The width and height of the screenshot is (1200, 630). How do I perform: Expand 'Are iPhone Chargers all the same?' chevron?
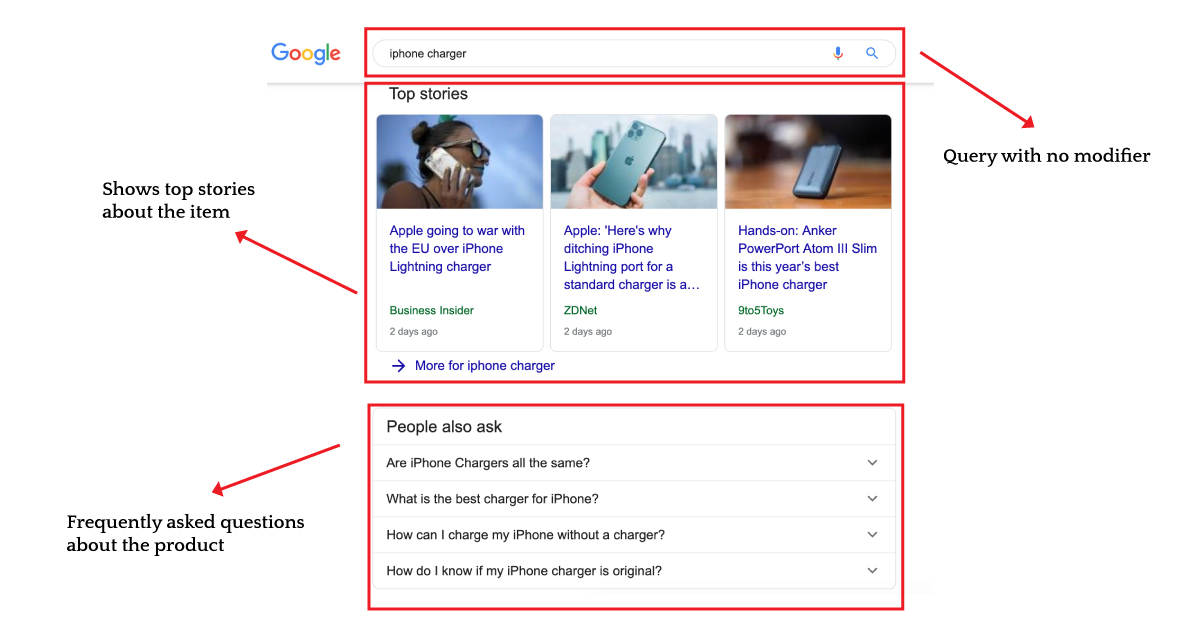[872, 463]
